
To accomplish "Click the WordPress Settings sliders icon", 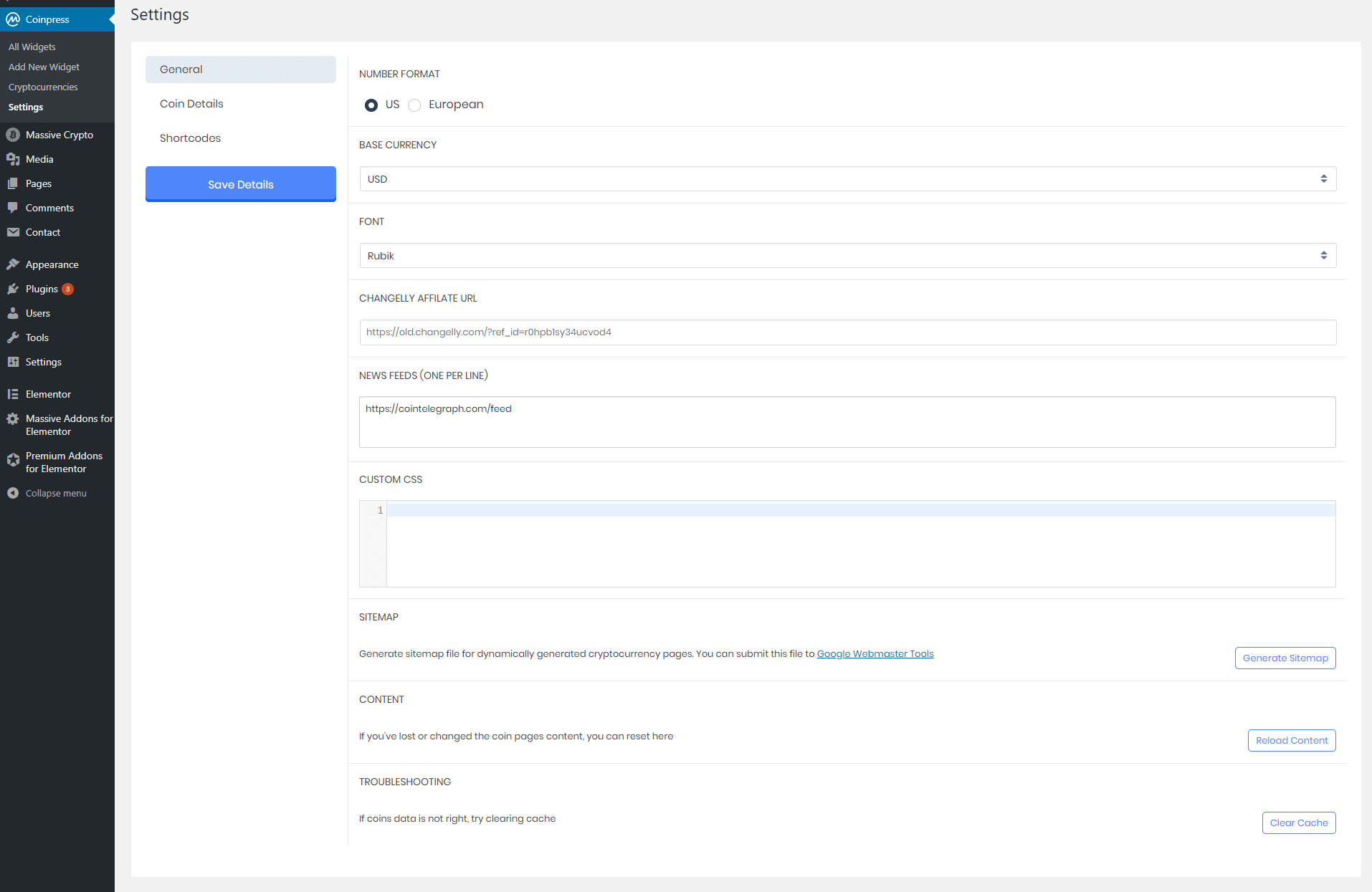I will click(13, 362).
